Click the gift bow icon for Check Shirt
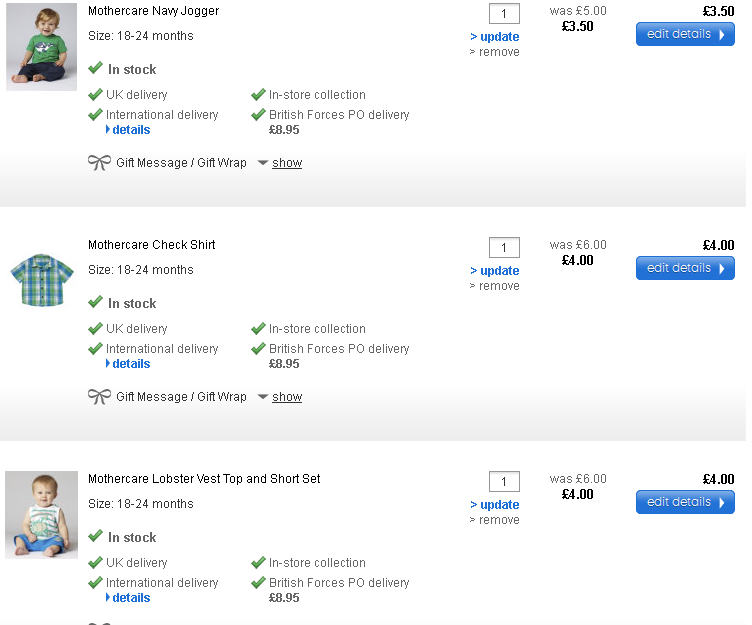 click(99, 397)
